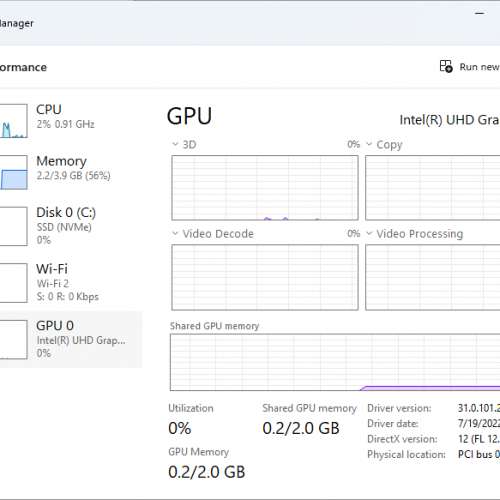Select the Disk 0 (C:) thumbnail graph
This screenshot has width=500, height=500.
point(13,226)
